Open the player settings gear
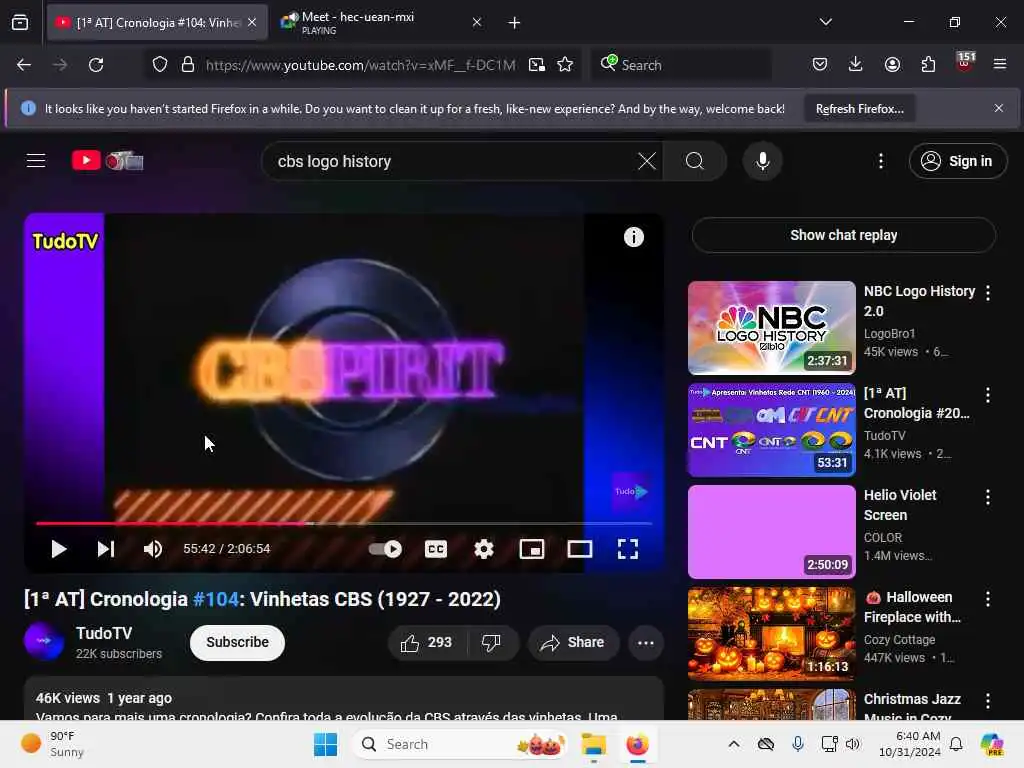The height and width of the screenshot is (768, 1024). [483, 549]
